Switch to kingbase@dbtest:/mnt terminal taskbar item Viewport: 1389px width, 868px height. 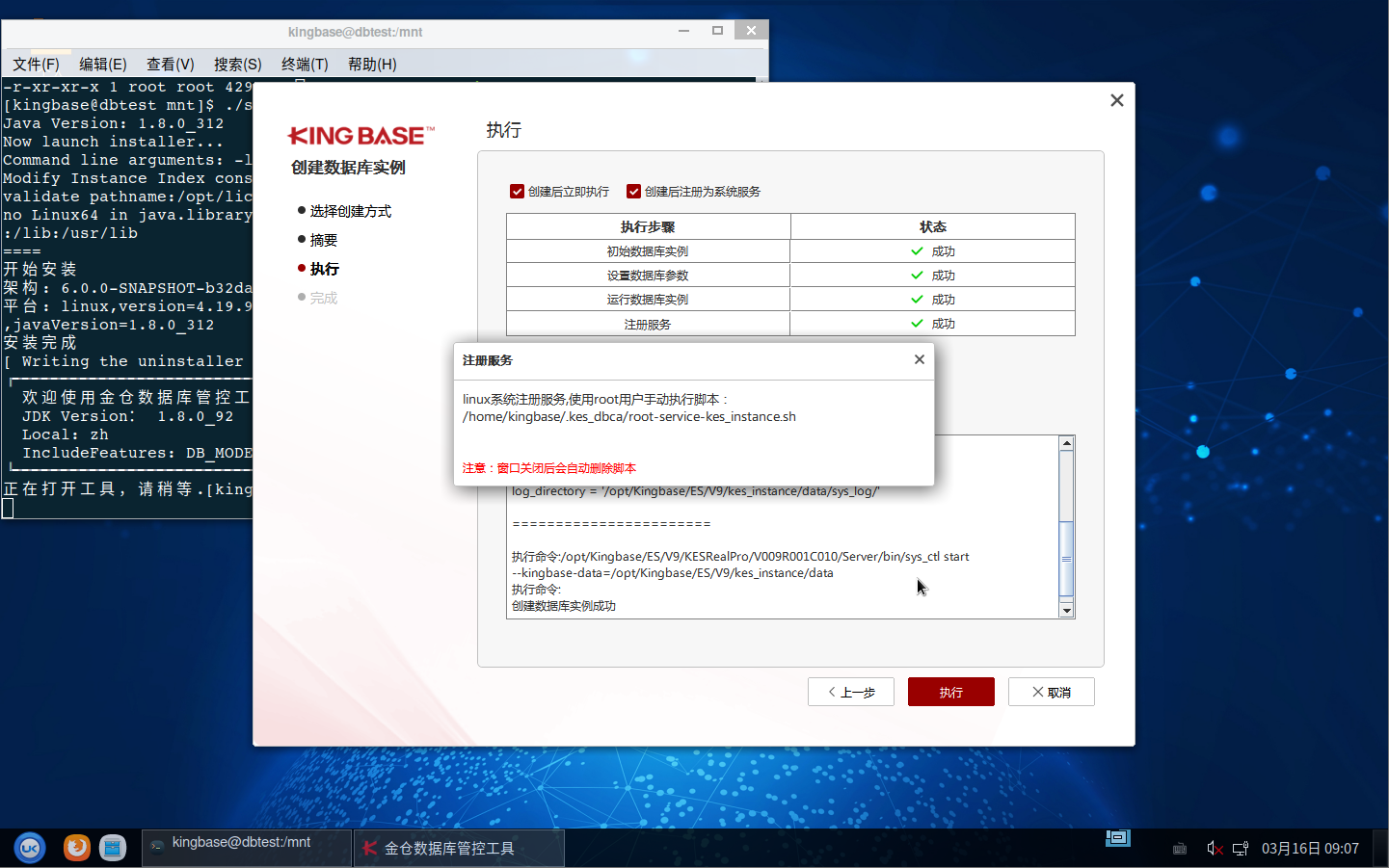coord(247,848)
